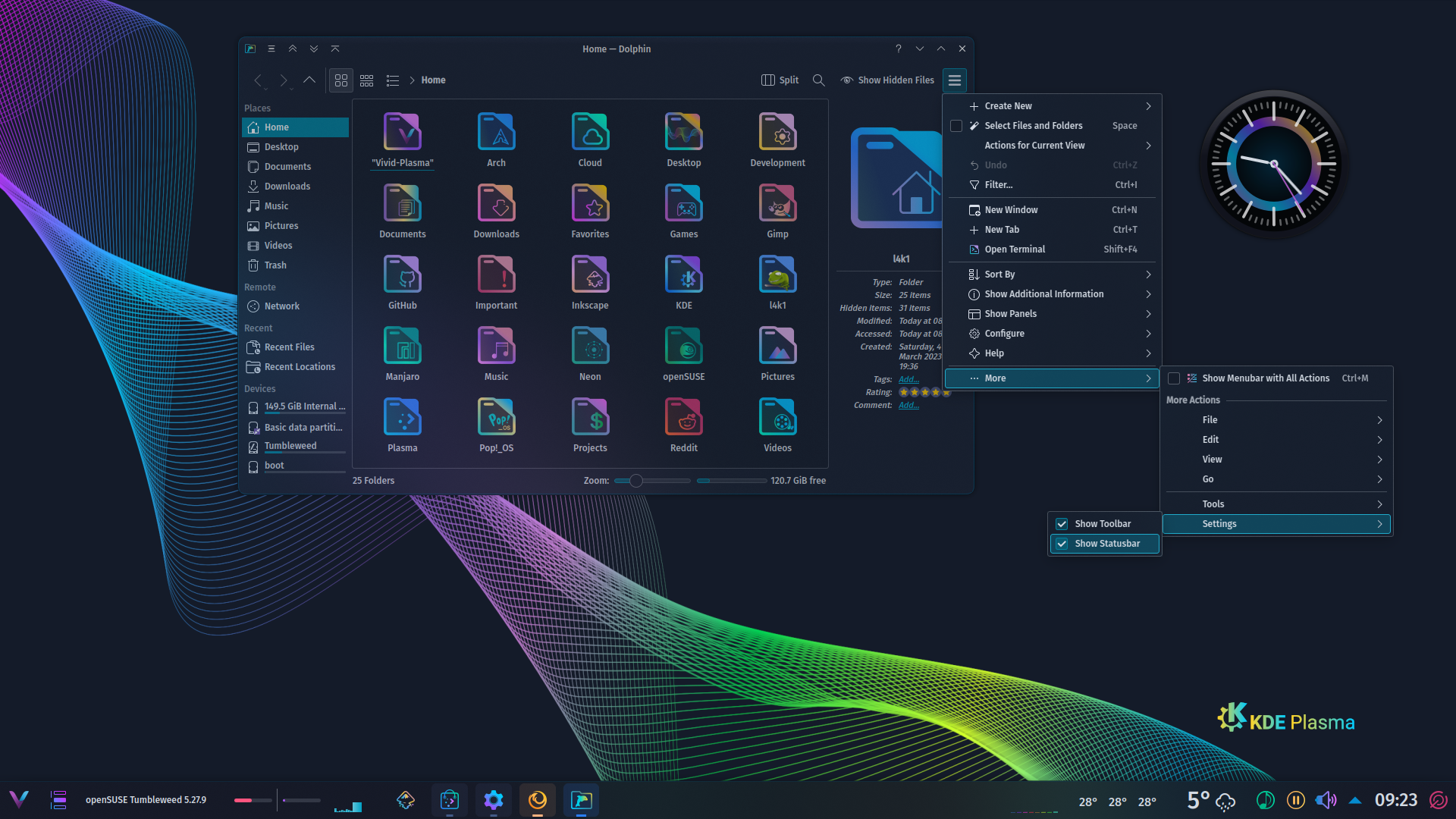The image size is (1456, 819).
Task: Open the GitHub folder
Action: 403,283
